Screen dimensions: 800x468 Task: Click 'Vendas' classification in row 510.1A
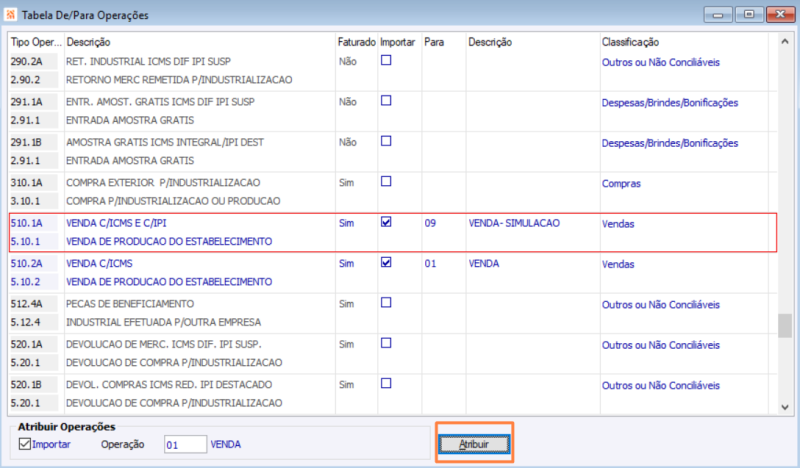[x=618, y=224]
